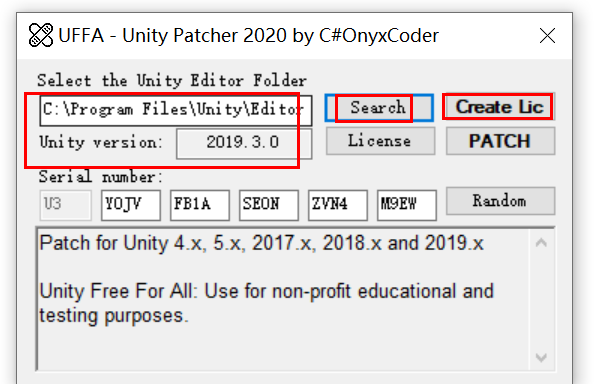This screenshot has height=384, width=594.
Task: Click the window title bar text
Action: point(248,36)
